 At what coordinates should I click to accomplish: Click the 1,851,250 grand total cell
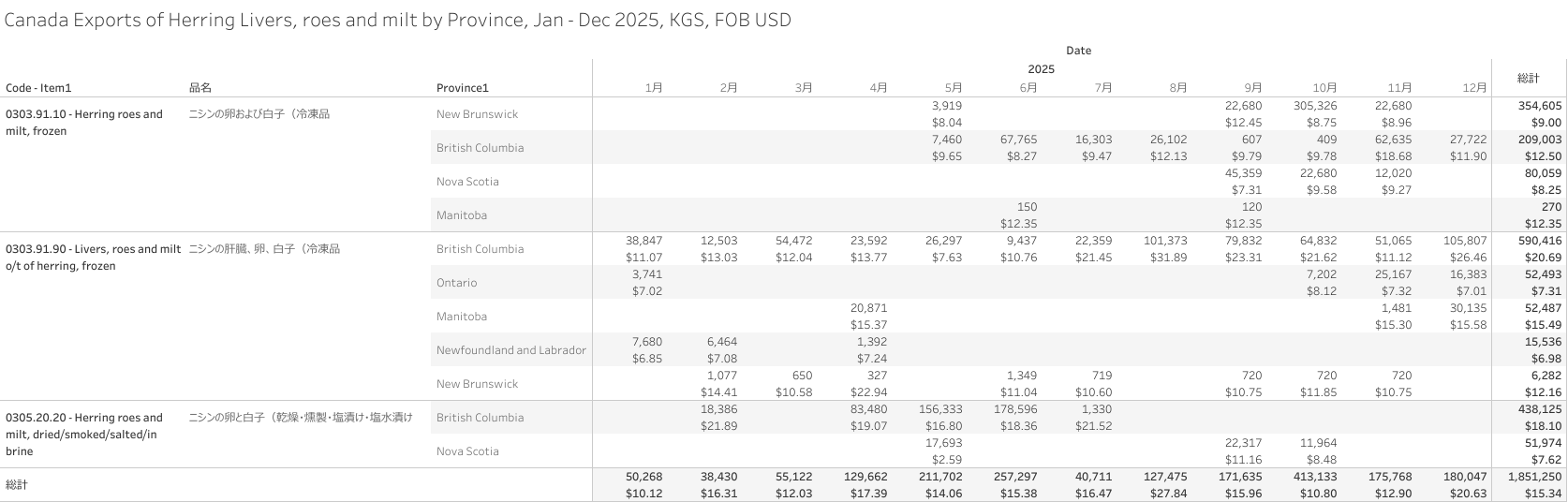[1533, 477]
